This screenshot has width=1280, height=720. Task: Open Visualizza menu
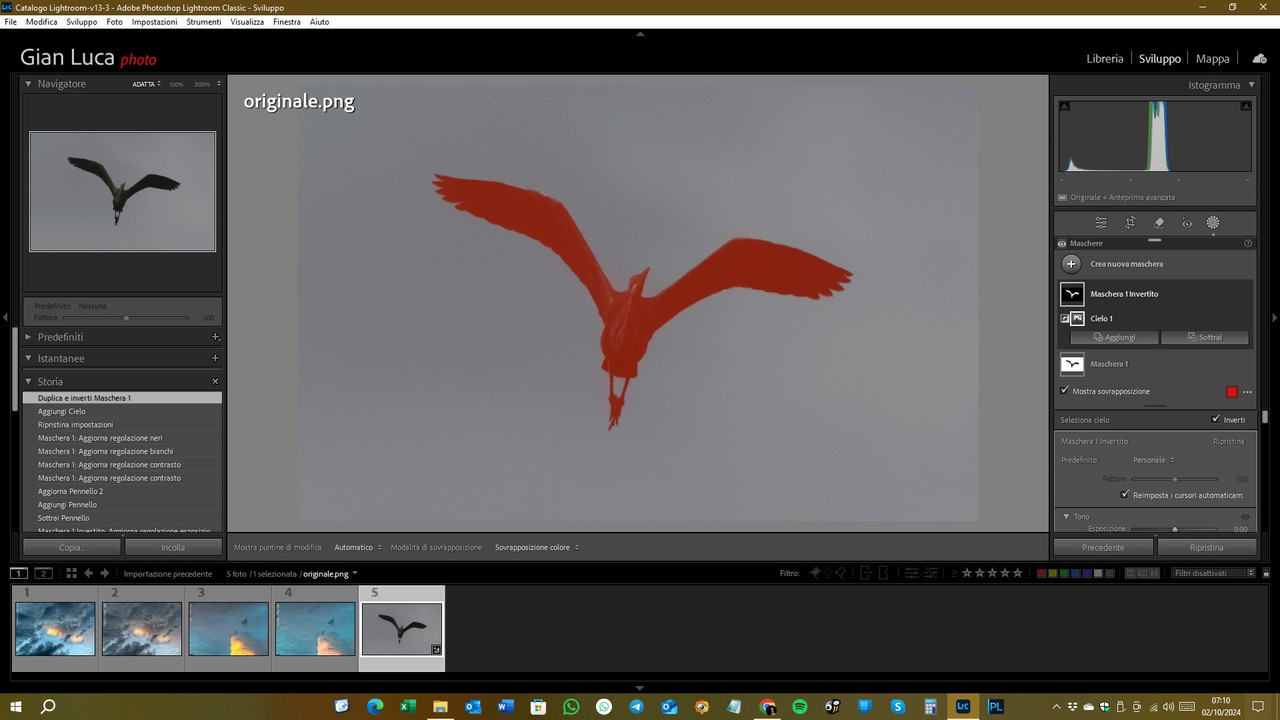pos(247,21)
